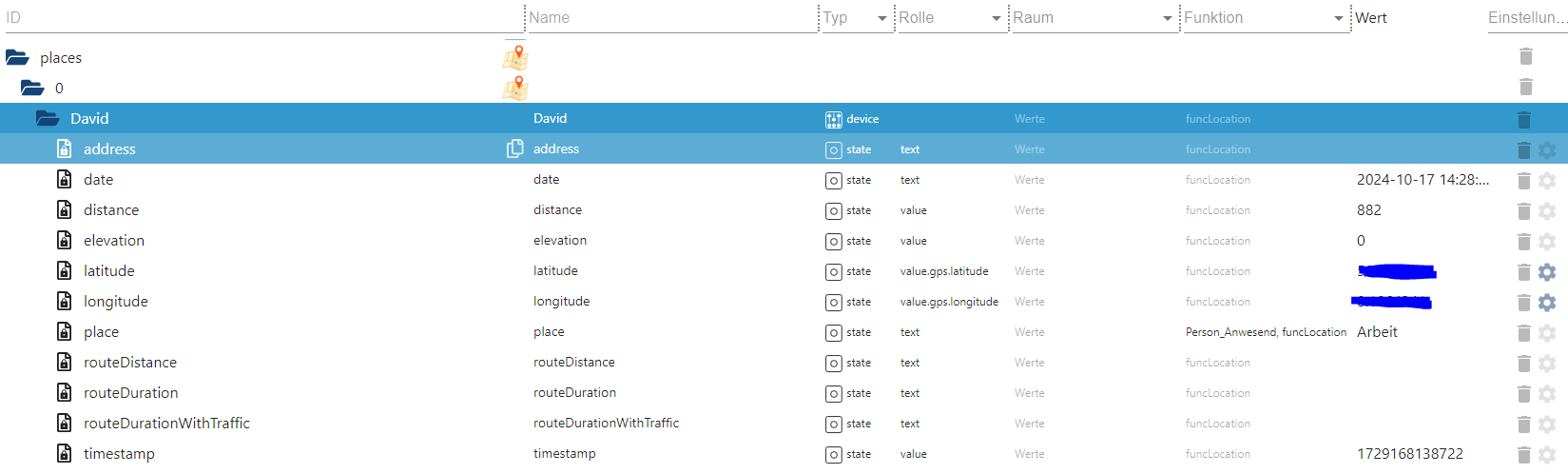Open the Rolle filter dropdown
The image size is (1568, 474).
click(996, 18)
